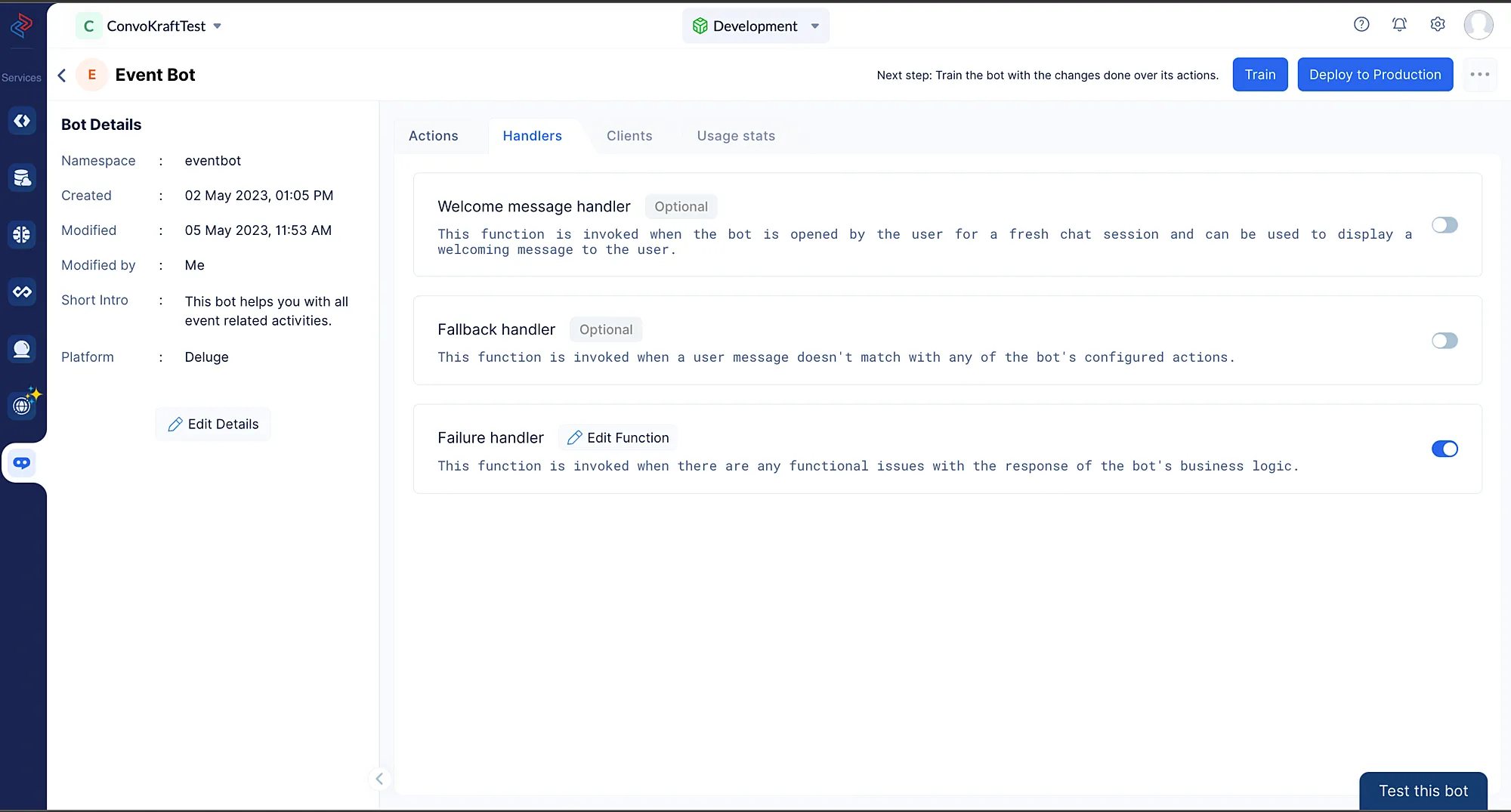The image size is (1511, 812).
Task: Click the help question mark icon
Action: click(1361, 24)
